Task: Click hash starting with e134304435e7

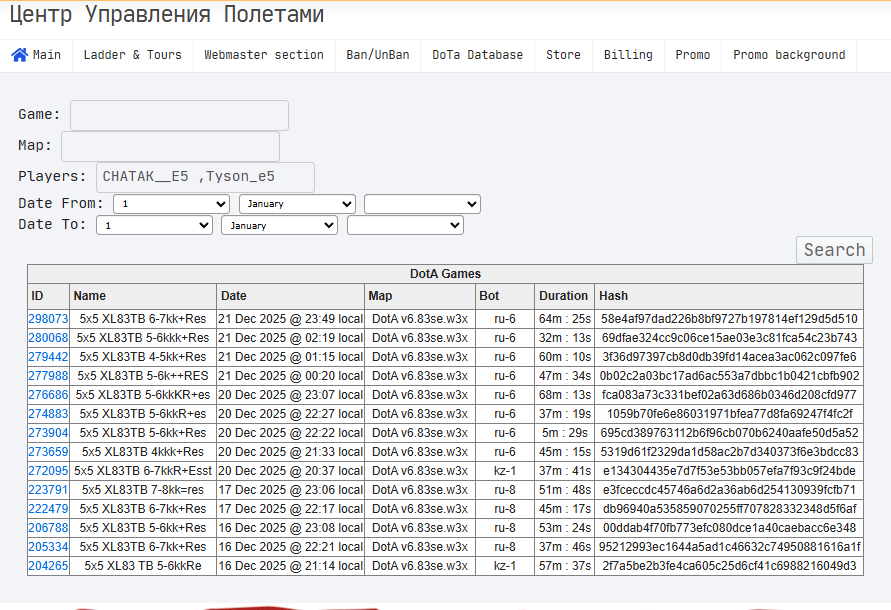Action: pyautogui.click(x=729, y=471)
